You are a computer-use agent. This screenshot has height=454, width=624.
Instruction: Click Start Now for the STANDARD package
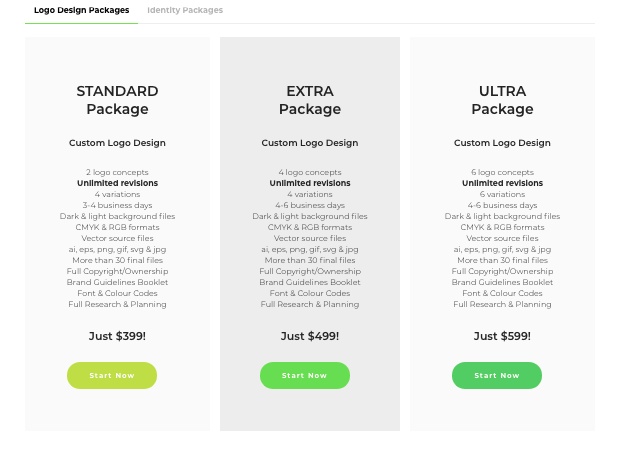(x=112, y=375)
